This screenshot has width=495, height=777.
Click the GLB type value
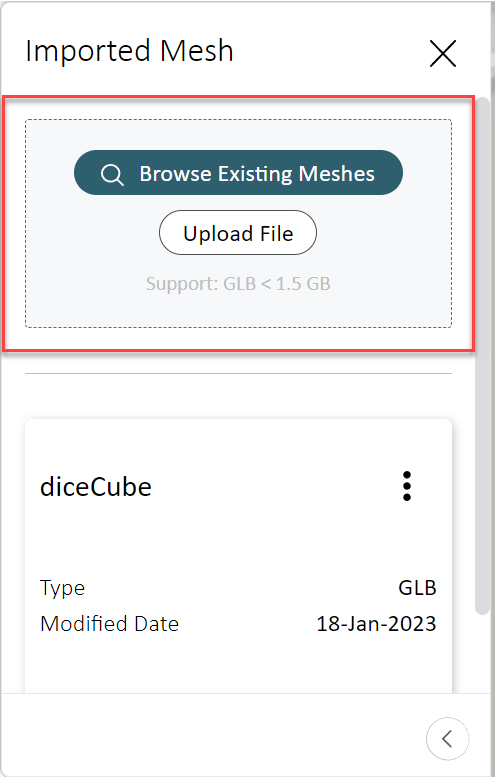(x=417, y=588)
